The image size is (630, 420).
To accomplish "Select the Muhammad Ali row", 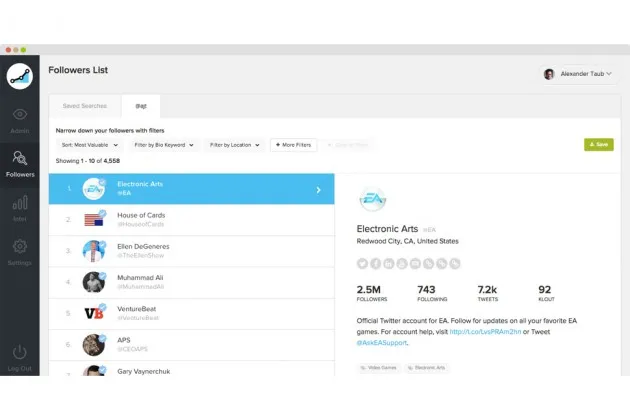I will (192, 282).
